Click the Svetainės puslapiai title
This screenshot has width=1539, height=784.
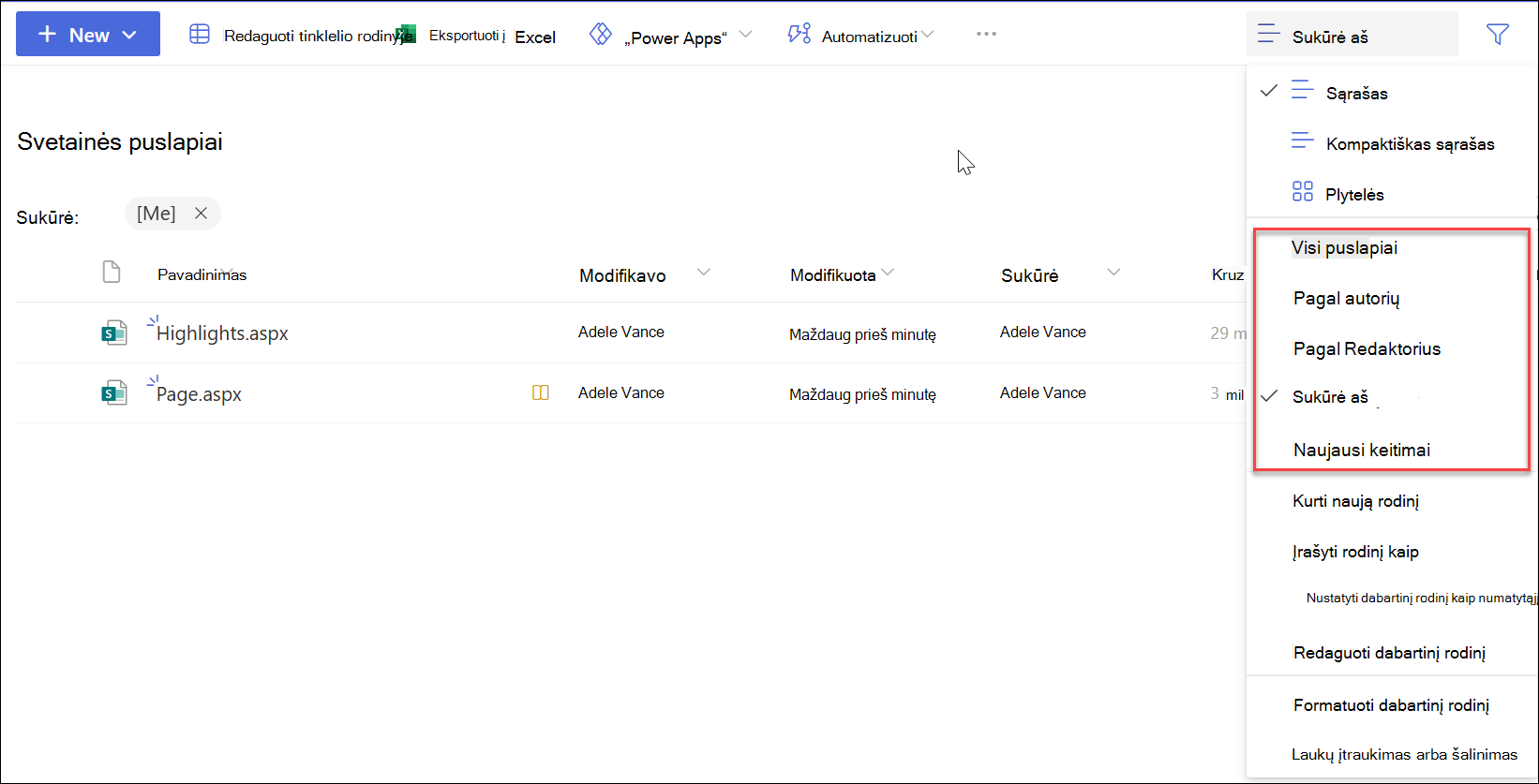120,142
